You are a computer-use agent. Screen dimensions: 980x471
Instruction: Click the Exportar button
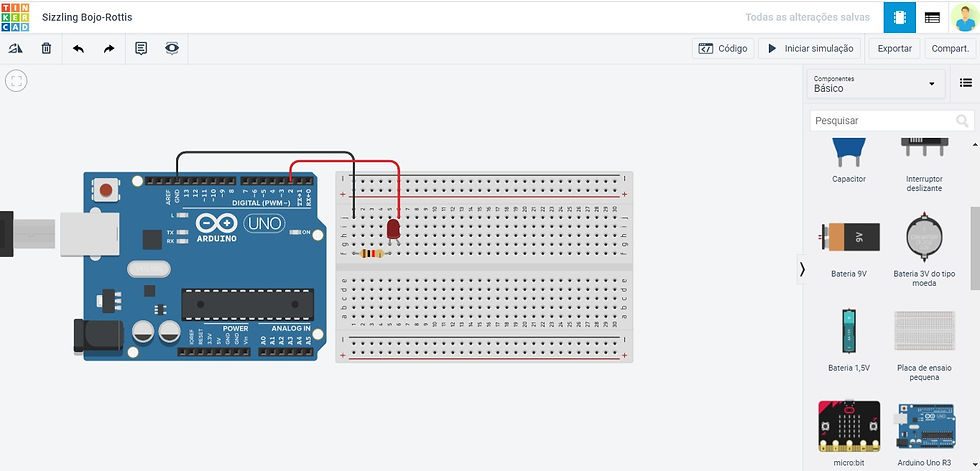(x=894, y=48)
